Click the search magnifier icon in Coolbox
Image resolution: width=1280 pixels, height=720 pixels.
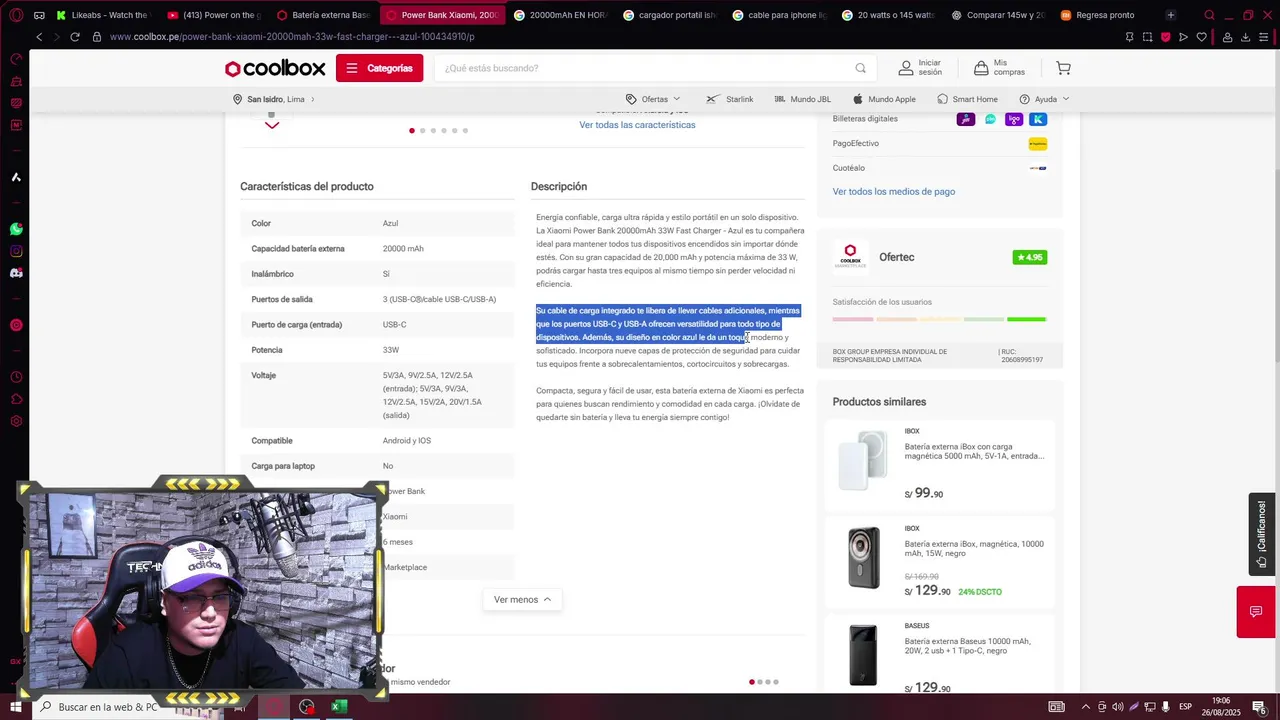tap(860, 68)
